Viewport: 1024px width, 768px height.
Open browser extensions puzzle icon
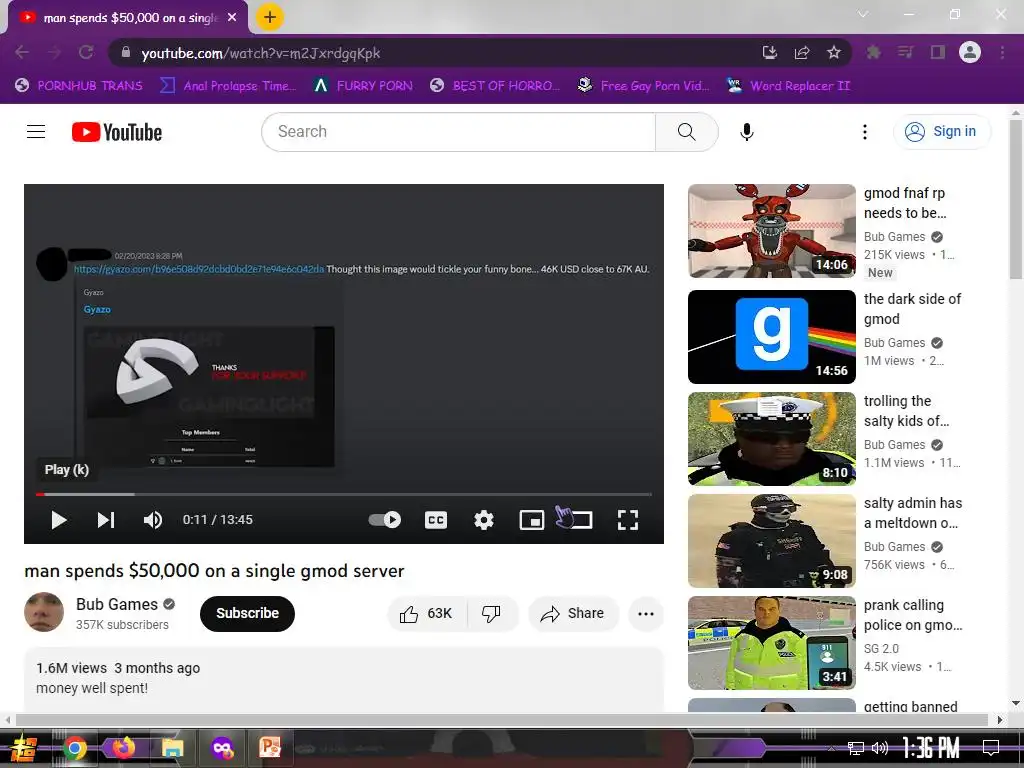[x=873, y=52]
